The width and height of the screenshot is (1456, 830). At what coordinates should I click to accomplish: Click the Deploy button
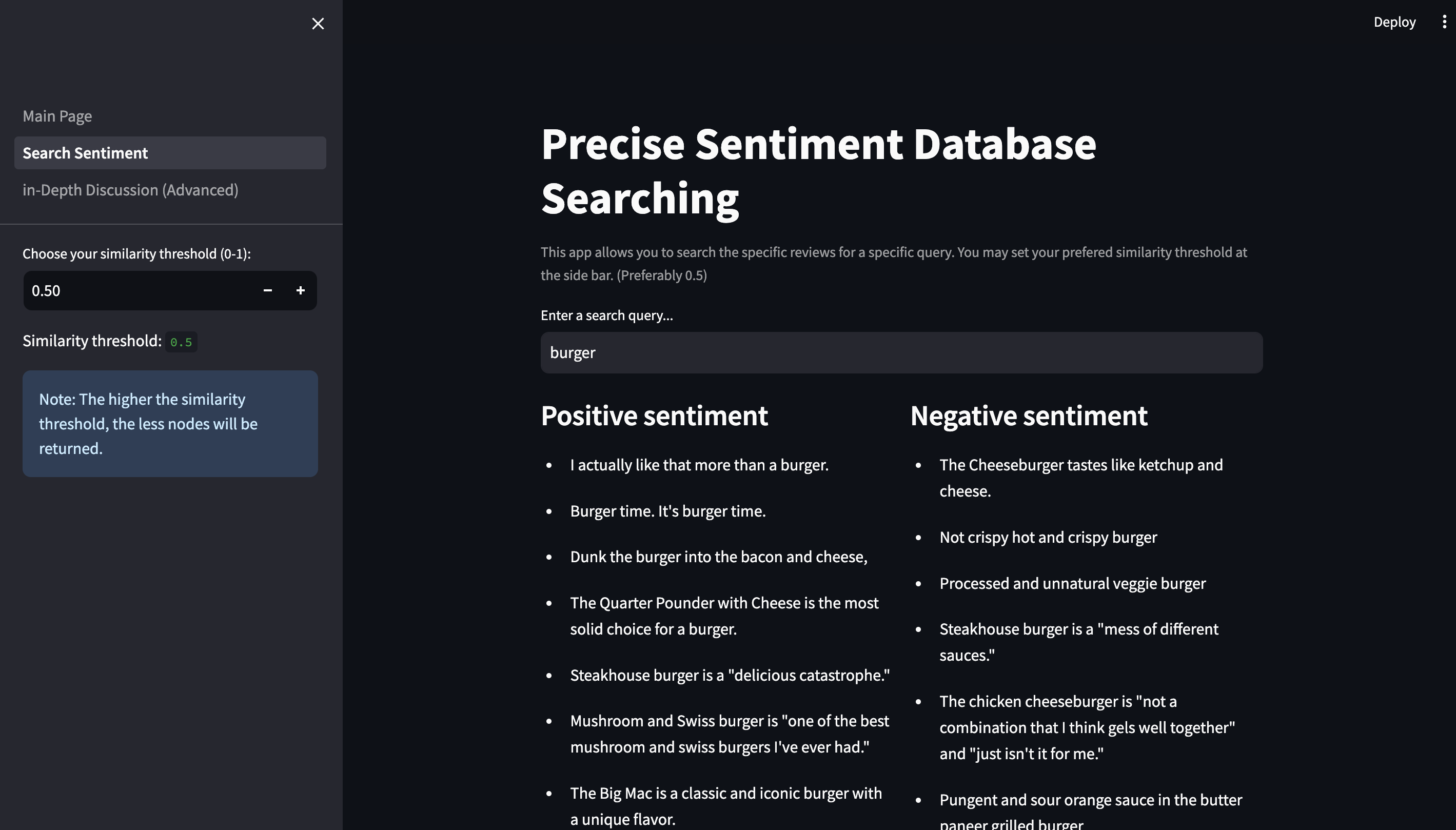1394,22
